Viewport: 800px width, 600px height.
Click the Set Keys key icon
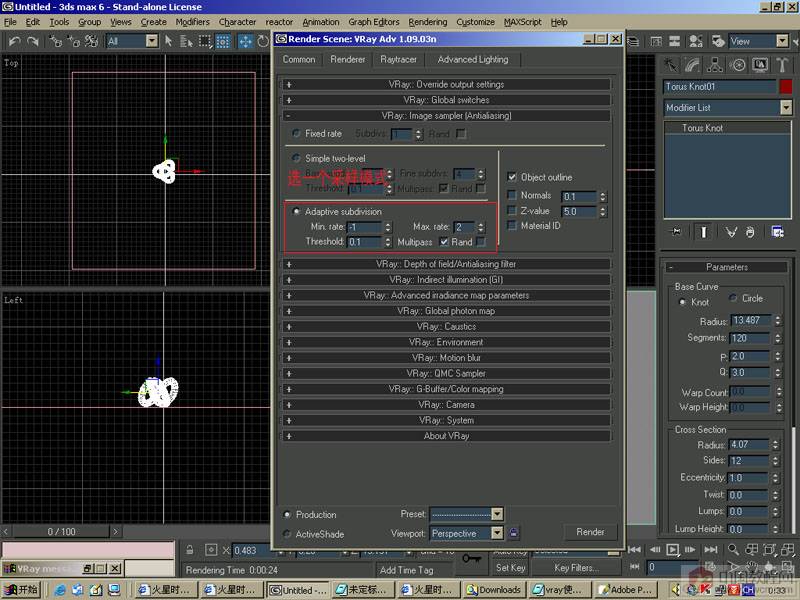[x=471, y=559]
